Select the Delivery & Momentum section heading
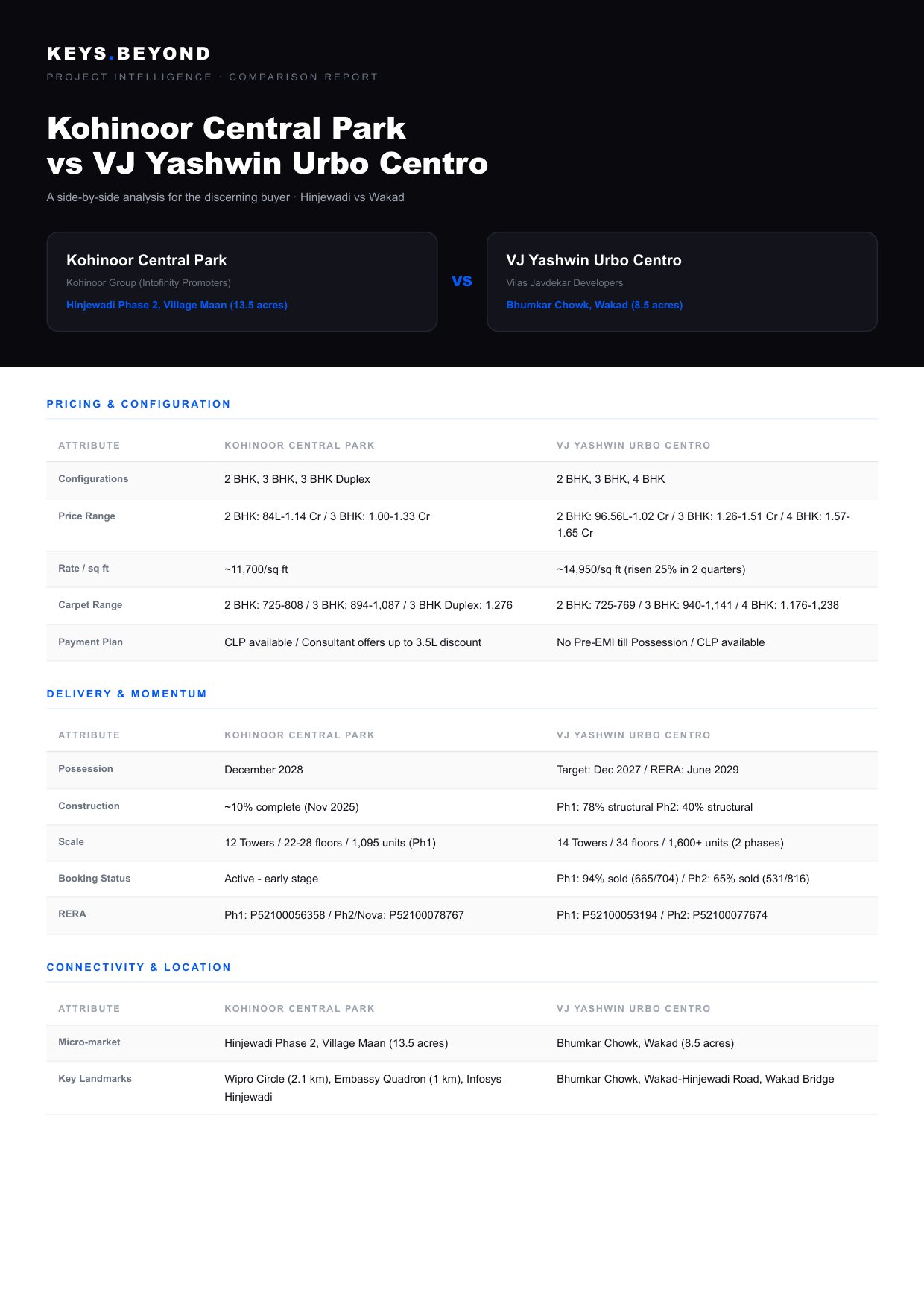924x1307 pixels. [x=127, y=694]
